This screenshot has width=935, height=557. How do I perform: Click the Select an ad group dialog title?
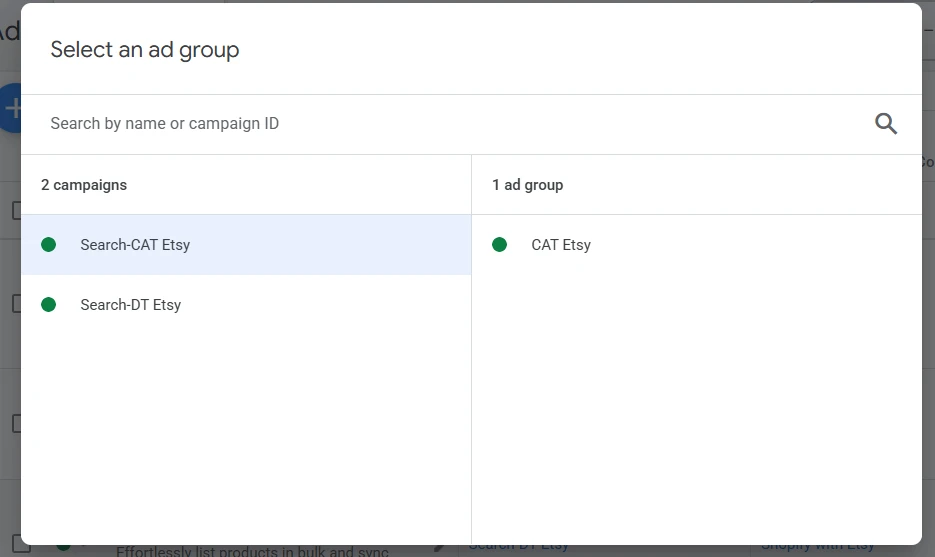144,50
